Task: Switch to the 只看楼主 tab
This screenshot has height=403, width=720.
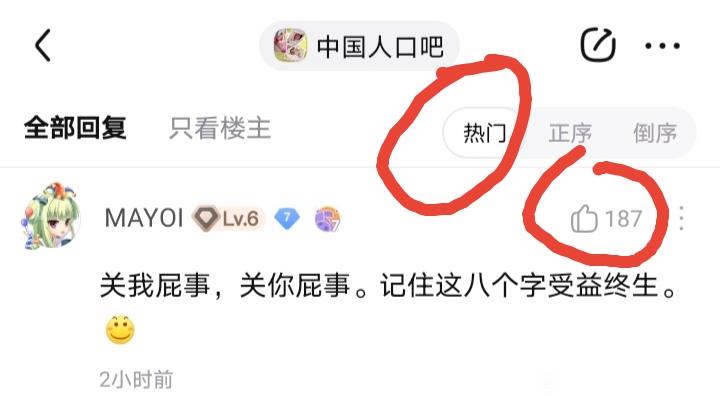Action: click(220, 128)
